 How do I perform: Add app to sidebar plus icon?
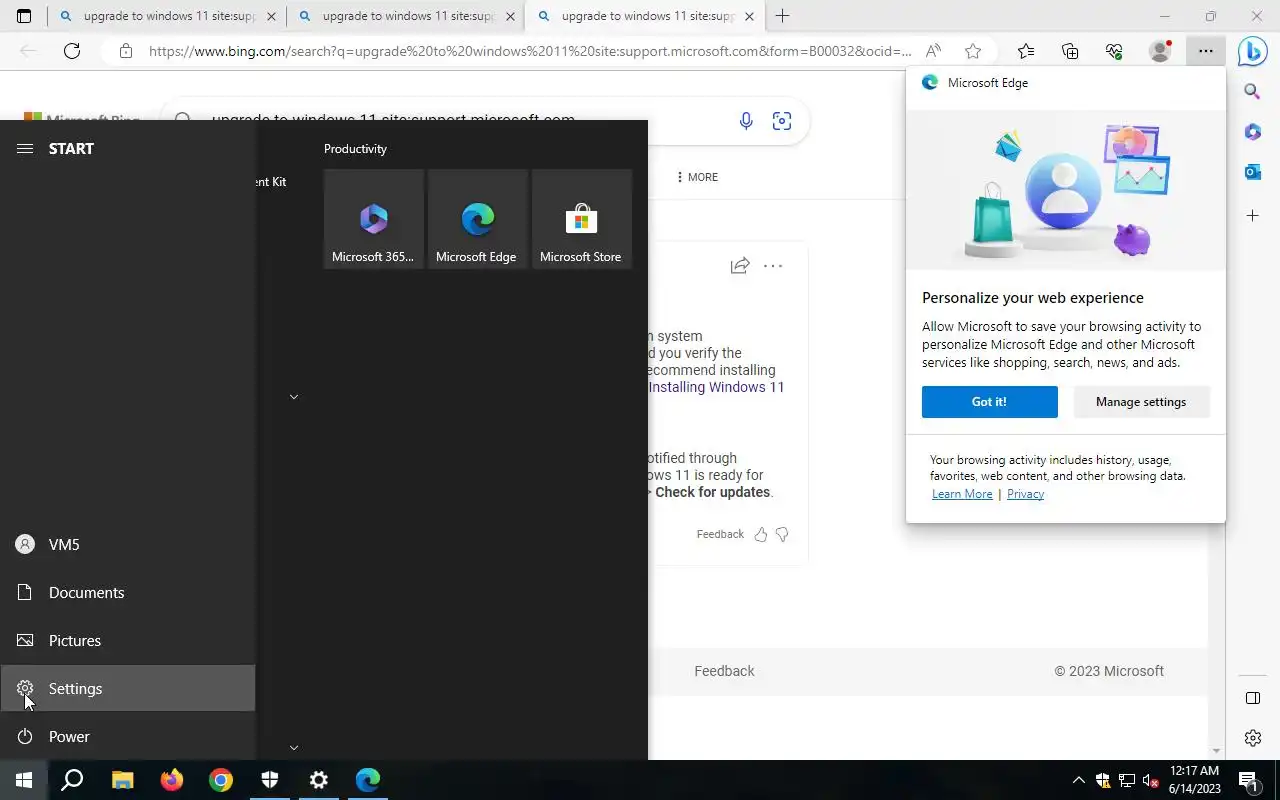[1252, 215]
